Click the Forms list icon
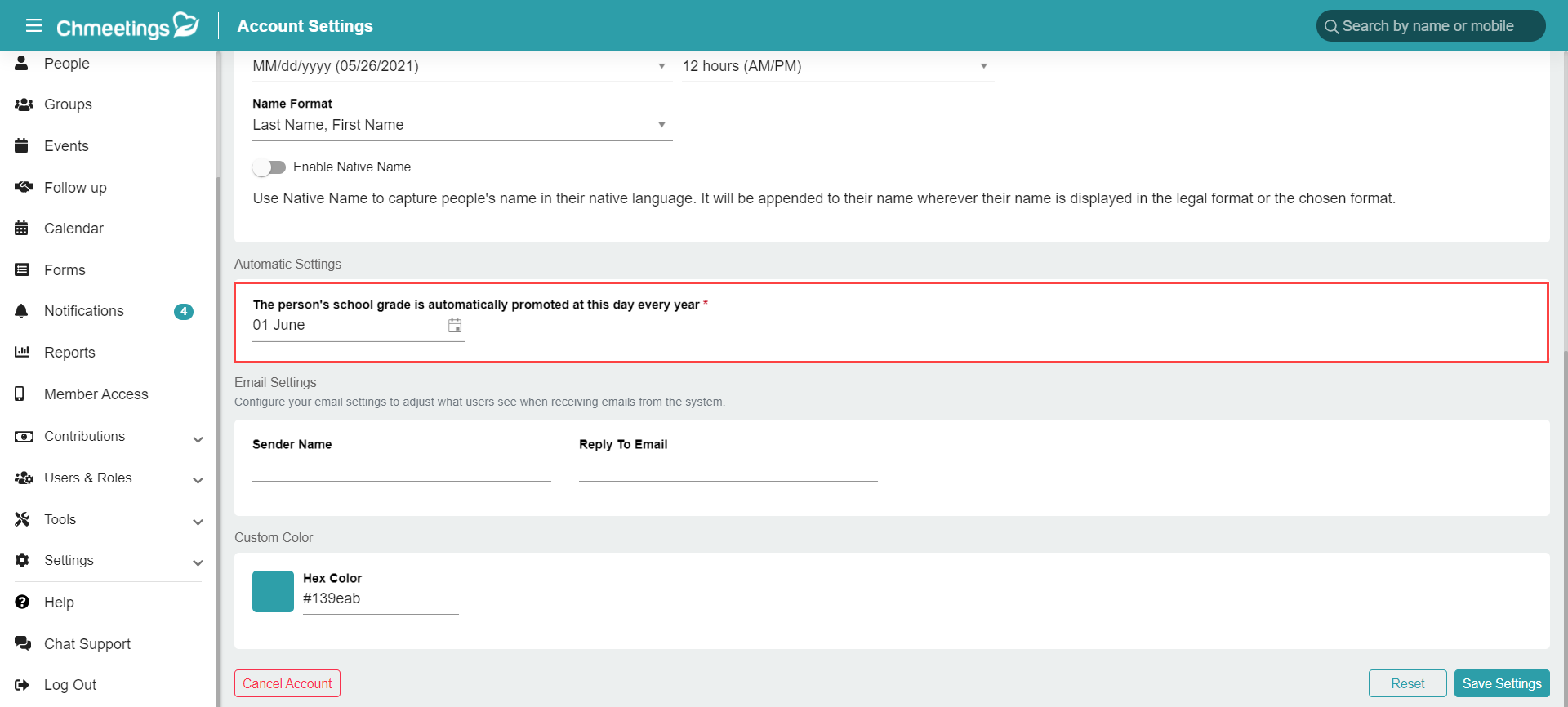 pos(22,269)
